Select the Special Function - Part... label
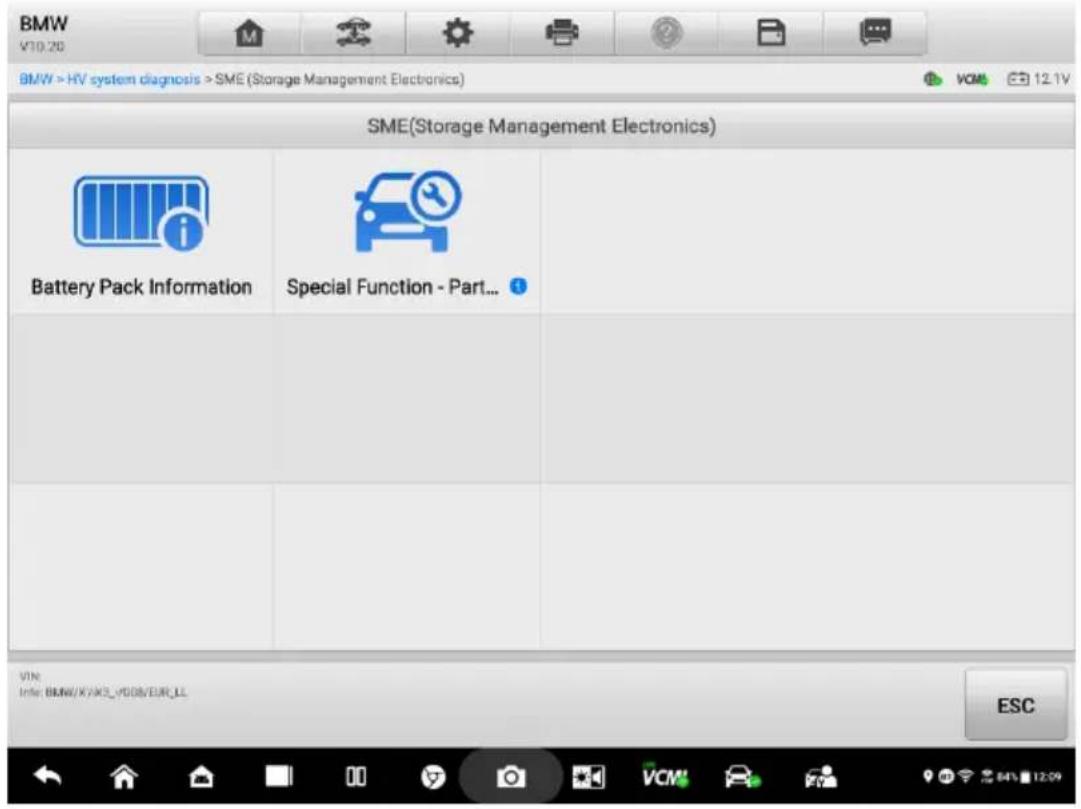This screenshot has height=809, width=1081. click(392, 287)
